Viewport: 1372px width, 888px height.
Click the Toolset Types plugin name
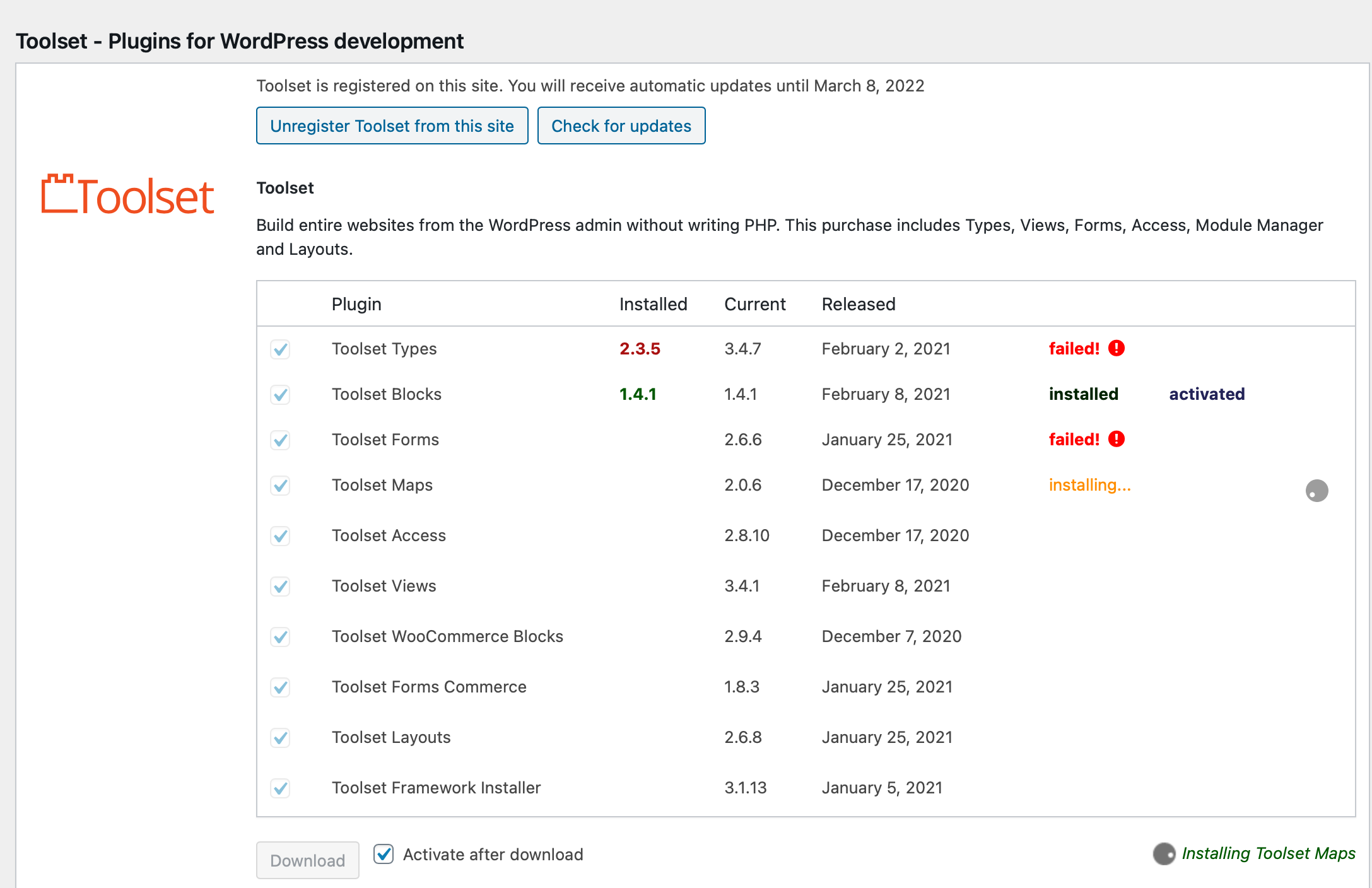[384, 349]
